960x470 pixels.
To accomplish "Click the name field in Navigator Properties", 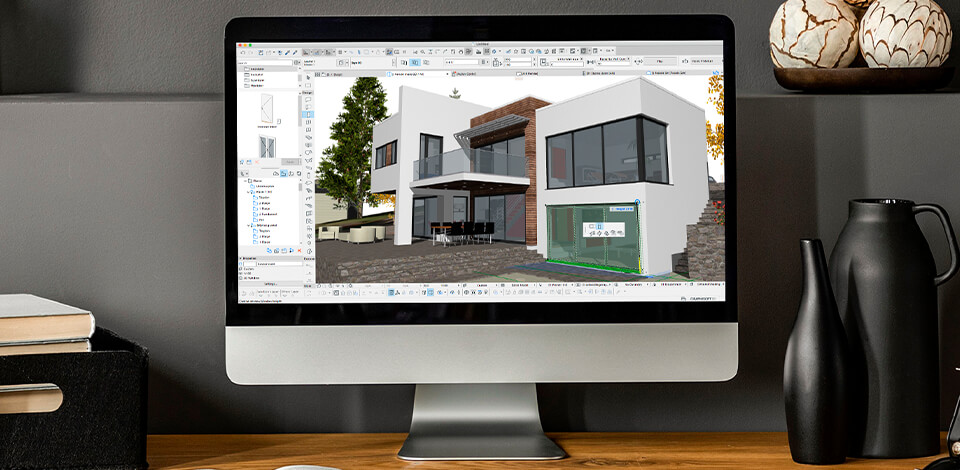I will coord(280,264).
